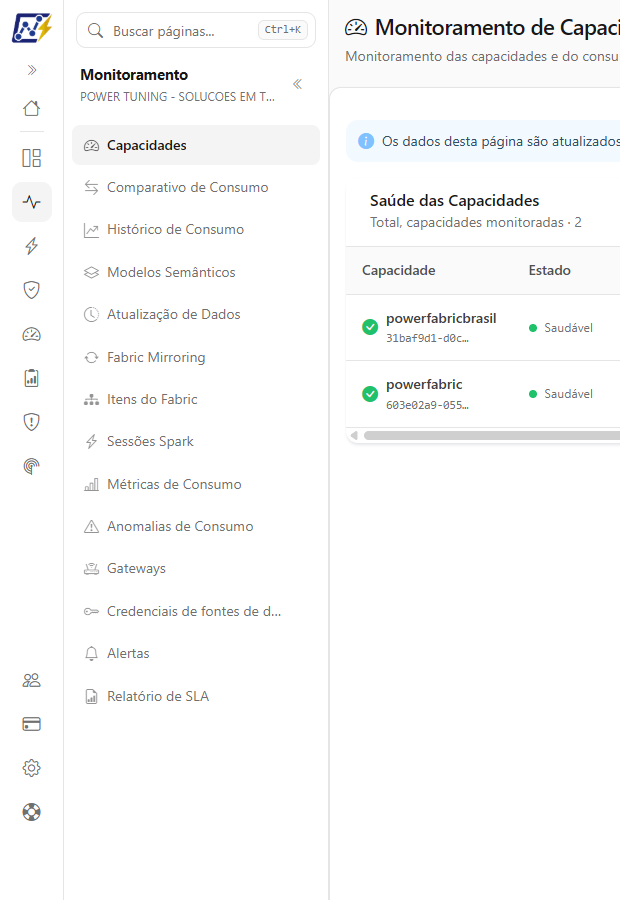This screenshot has width=620, height=900.
Task: Click the Modelos Semânticos layers icon
Action: pyautogui.click(x=91, y=272)
